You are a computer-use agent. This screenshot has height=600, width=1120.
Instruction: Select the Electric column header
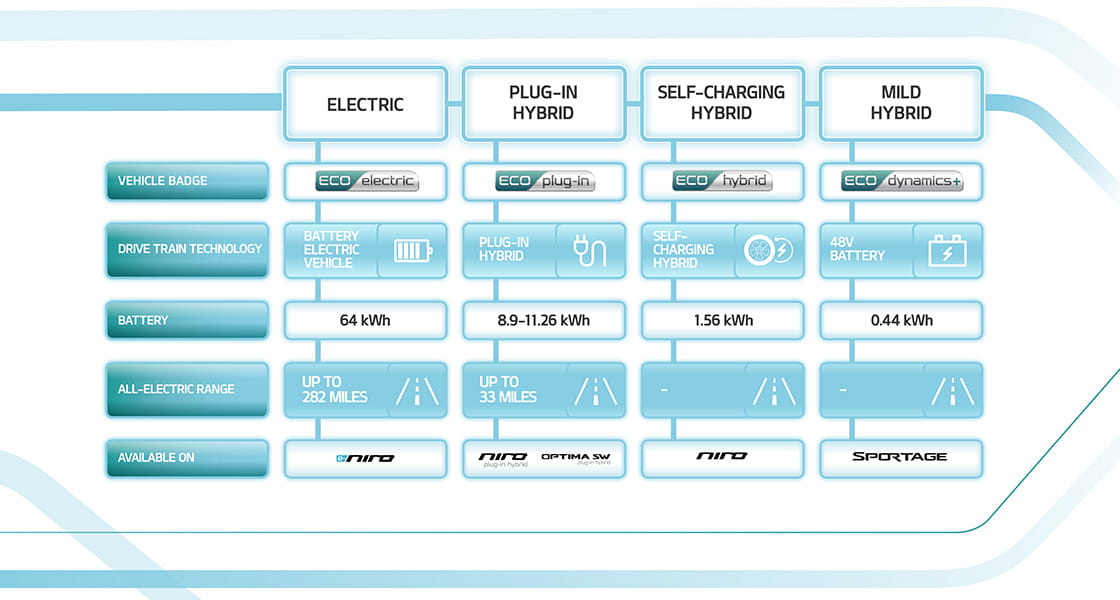click(x=365, y=104)
